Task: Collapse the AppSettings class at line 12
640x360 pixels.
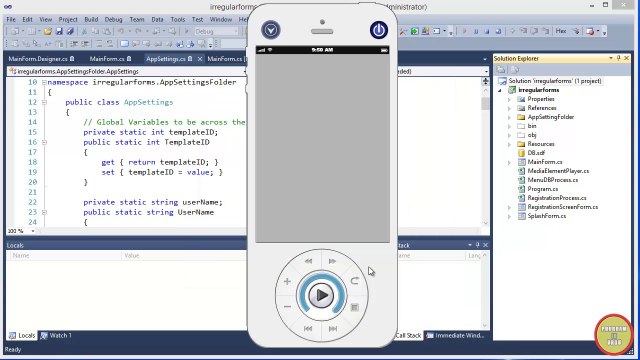Action: (44, 102)
